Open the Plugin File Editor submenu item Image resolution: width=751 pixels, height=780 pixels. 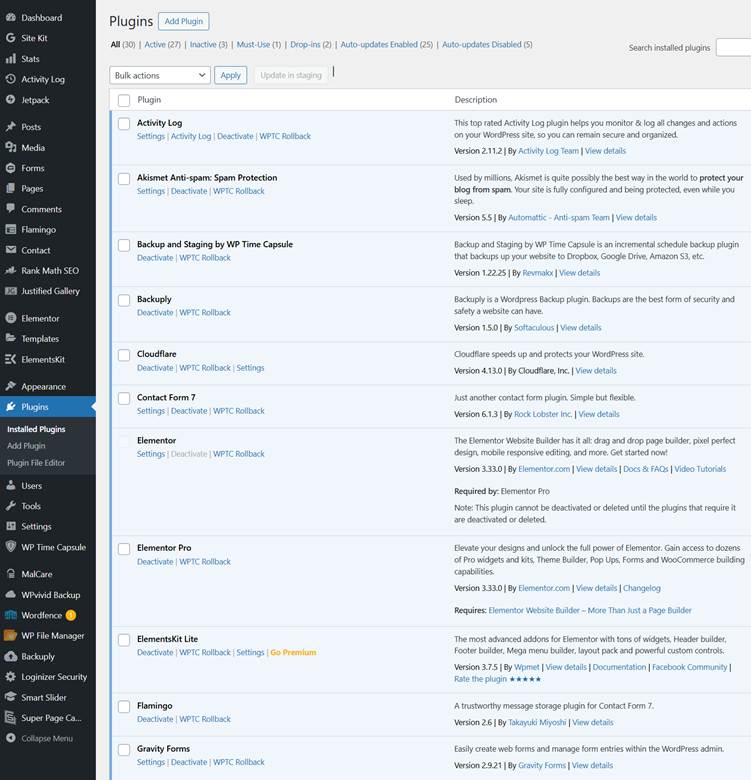(36, 463)
